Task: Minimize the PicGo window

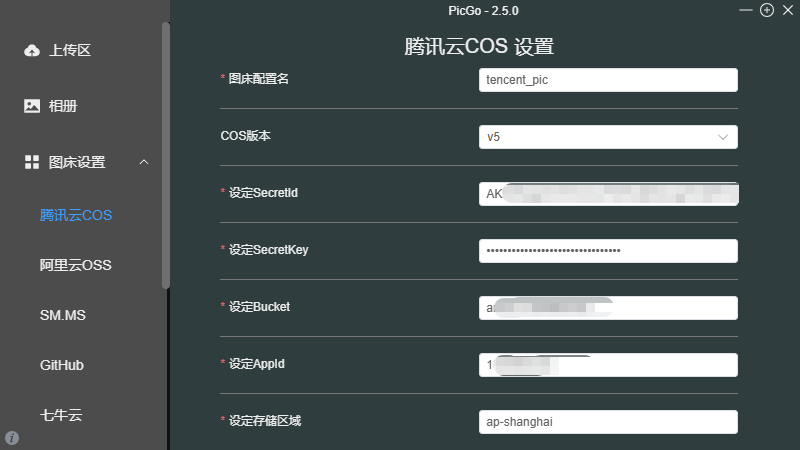Action: 747,10
